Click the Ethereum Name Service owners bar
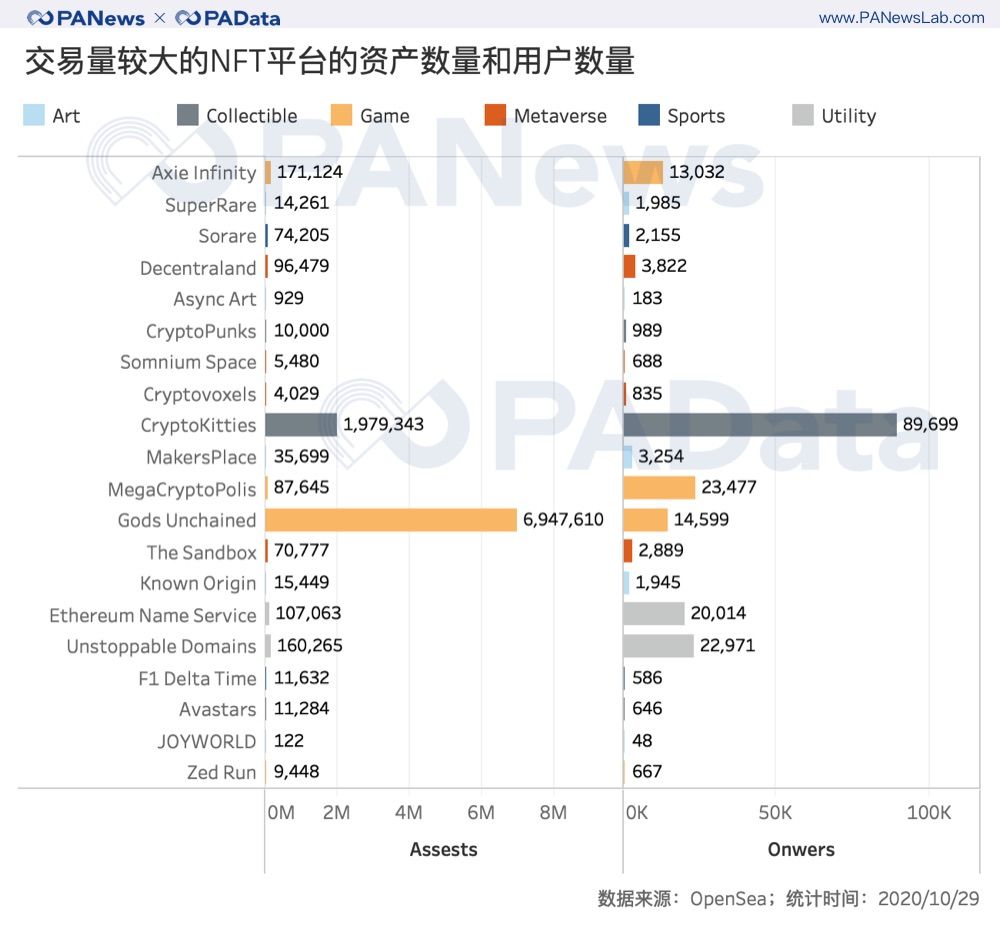 click(x=653, y=614)
